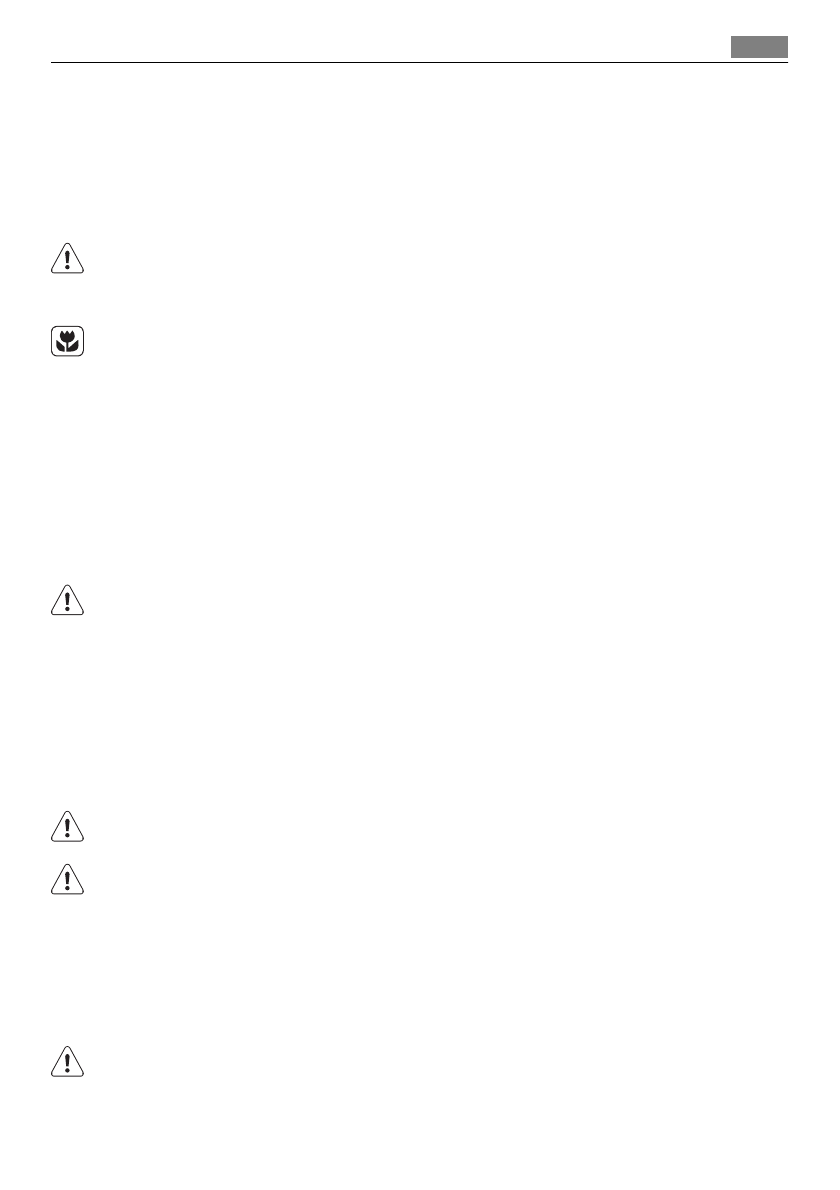
Task: Click the horizontal header rule line
Action: coord(419,62)
